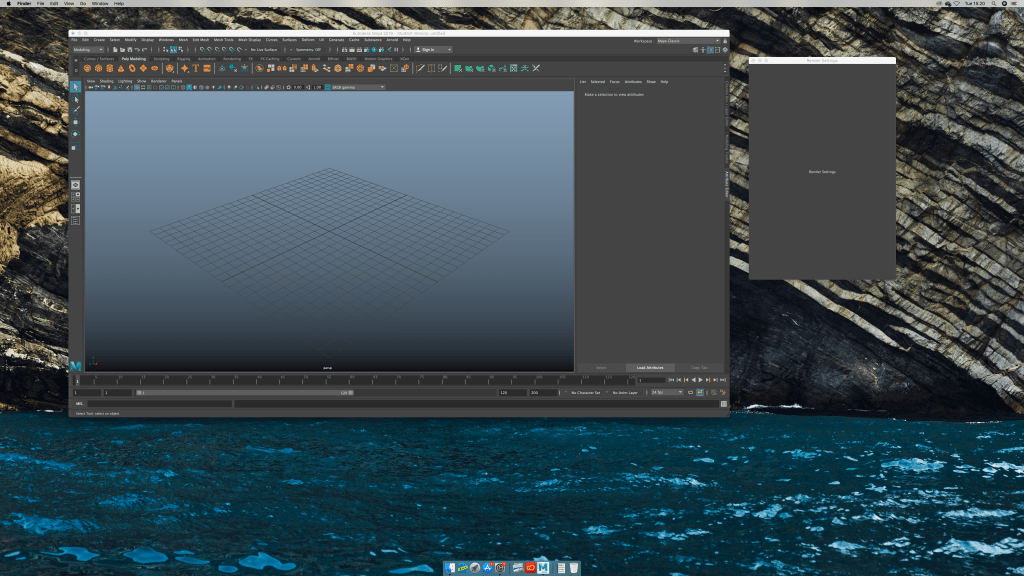
Task: Open Maya from the macOS Dock
Action: pyautogui.click(x=542, y=567)
